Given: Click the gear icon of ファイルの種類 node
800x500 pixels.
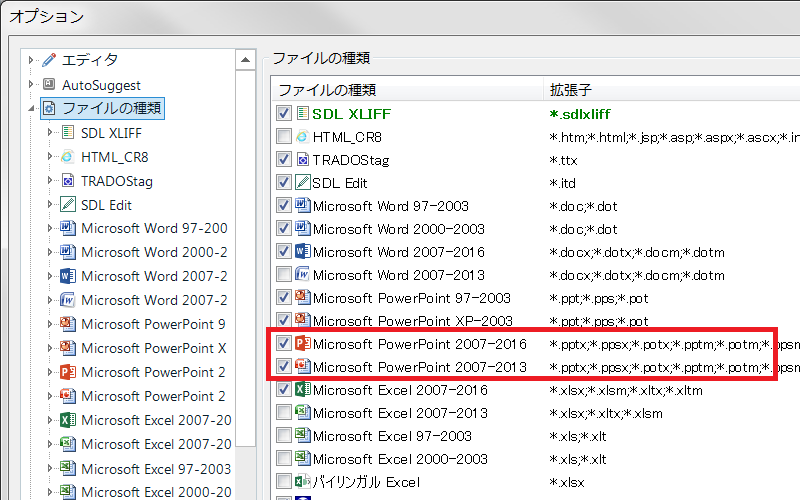Looking at the screenshot, I should (x=49, y=108).
